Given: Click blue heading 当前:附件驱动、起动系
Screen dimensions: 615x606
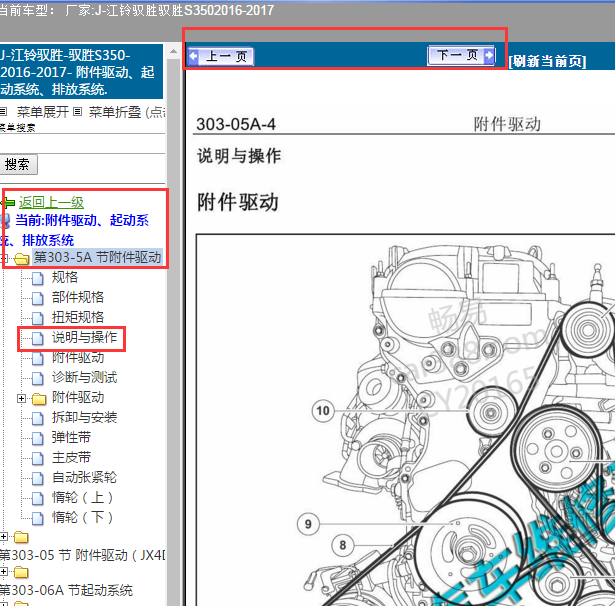Looking at the screenshot, I should coord(82,220).
